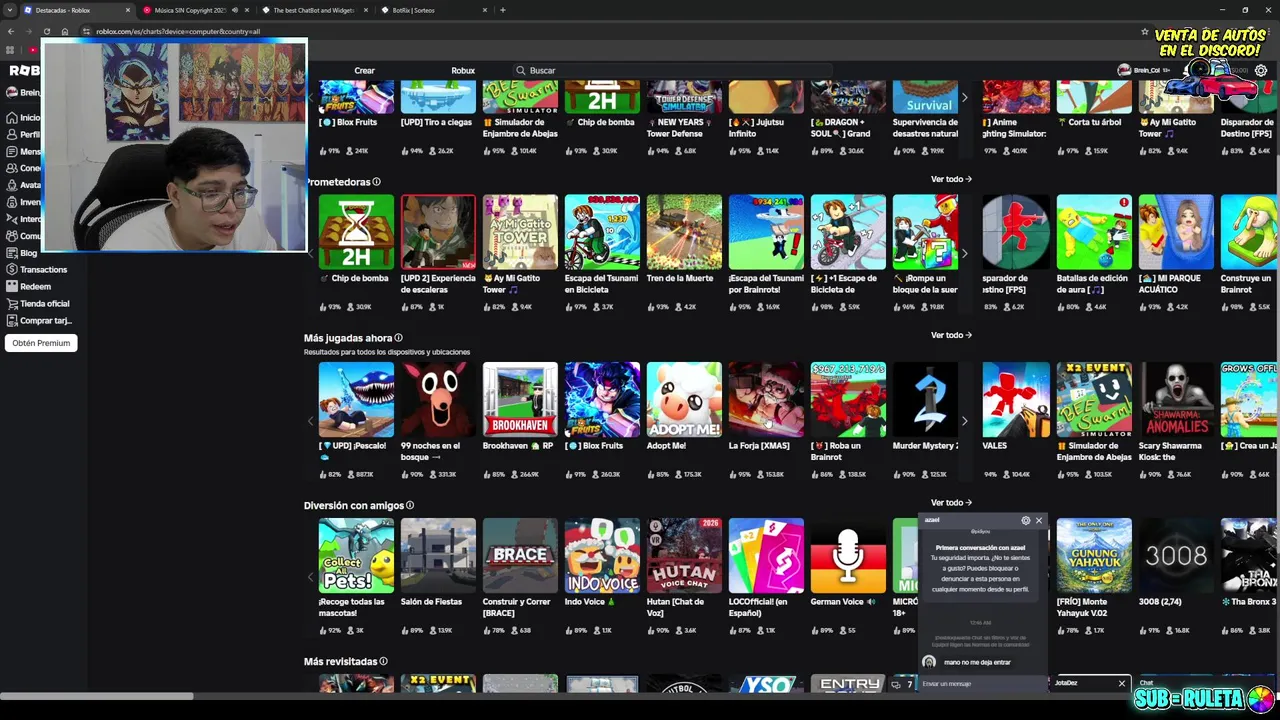Image resolution: width=1280 pixels, height=720 pixels.
Task: Open the Avatar icon in sidebar
Action: (11, 185)
